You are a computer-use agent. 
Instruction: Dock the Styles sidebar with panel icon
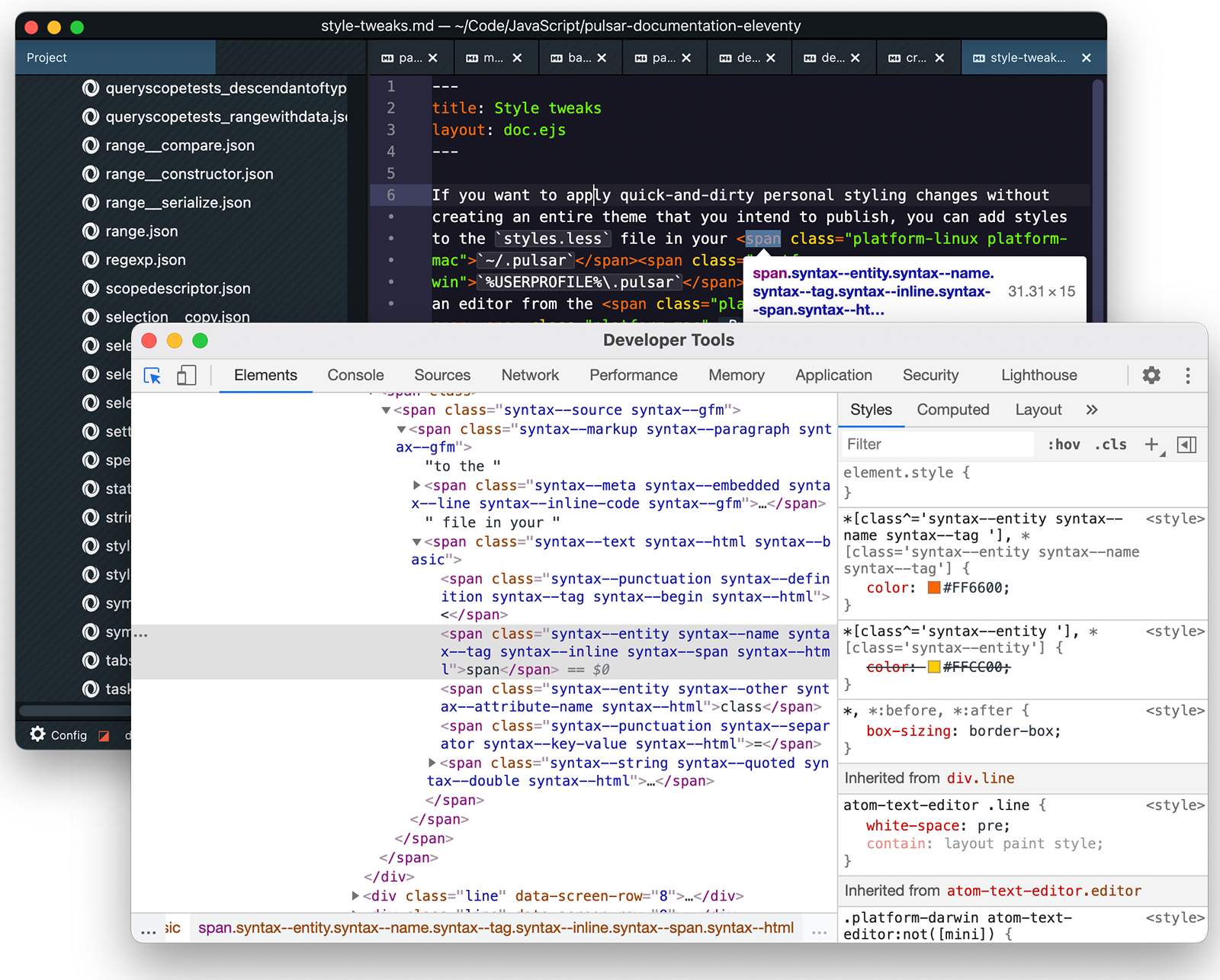tap(1186, 444)
